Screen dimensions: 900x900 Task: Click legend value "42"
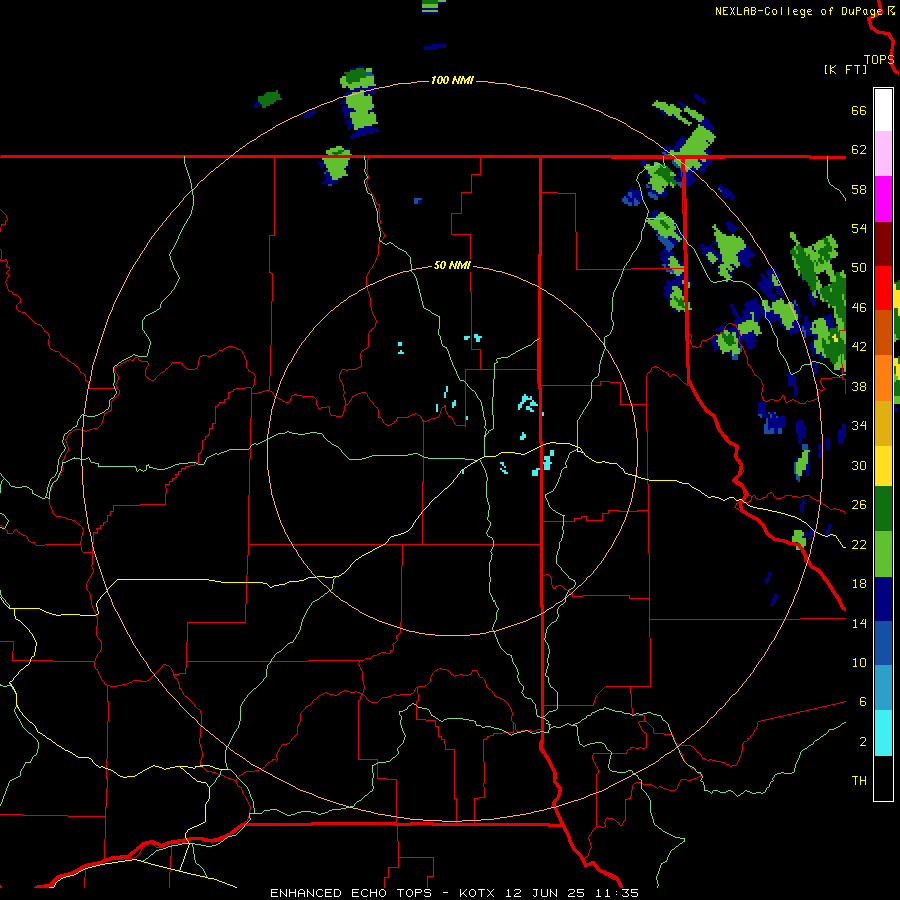tap(859, 347)
